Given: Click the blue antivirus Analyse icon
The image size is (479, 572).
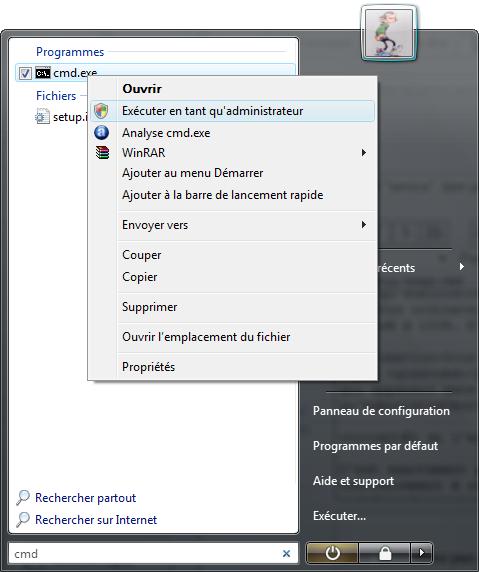Looking at the screenshot, I should pyautogui.click(x=101, y=132).
